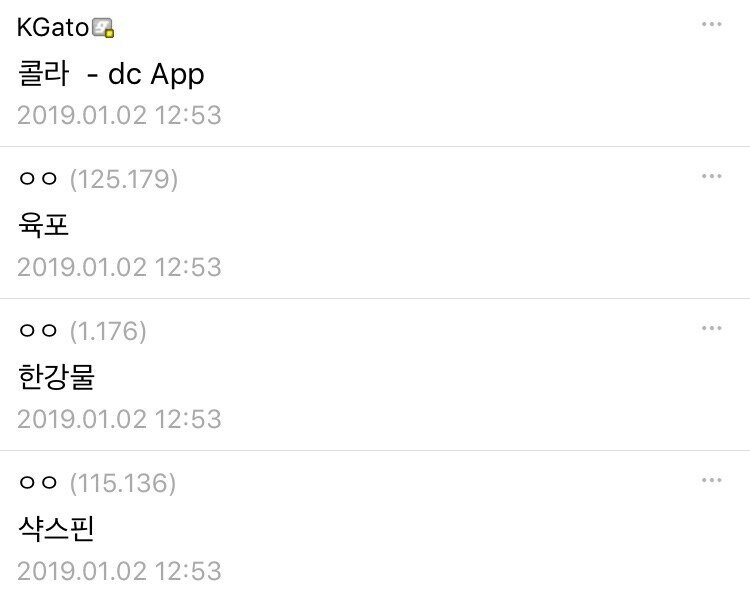Click the timestamp under the 육포 comment
Viewport: 750px width, 593px height.
(120, 267)
